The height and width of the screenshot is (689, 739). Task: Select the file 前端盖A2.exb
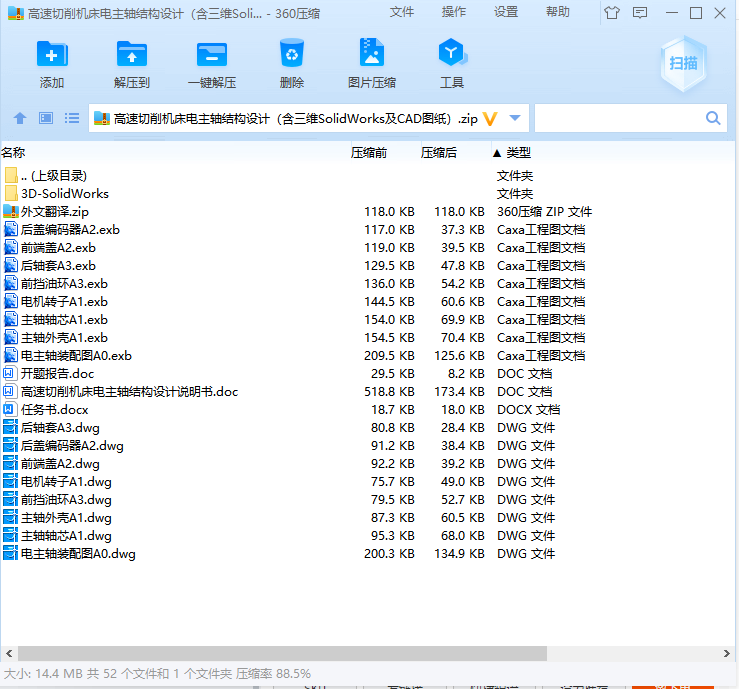point(58,248)
